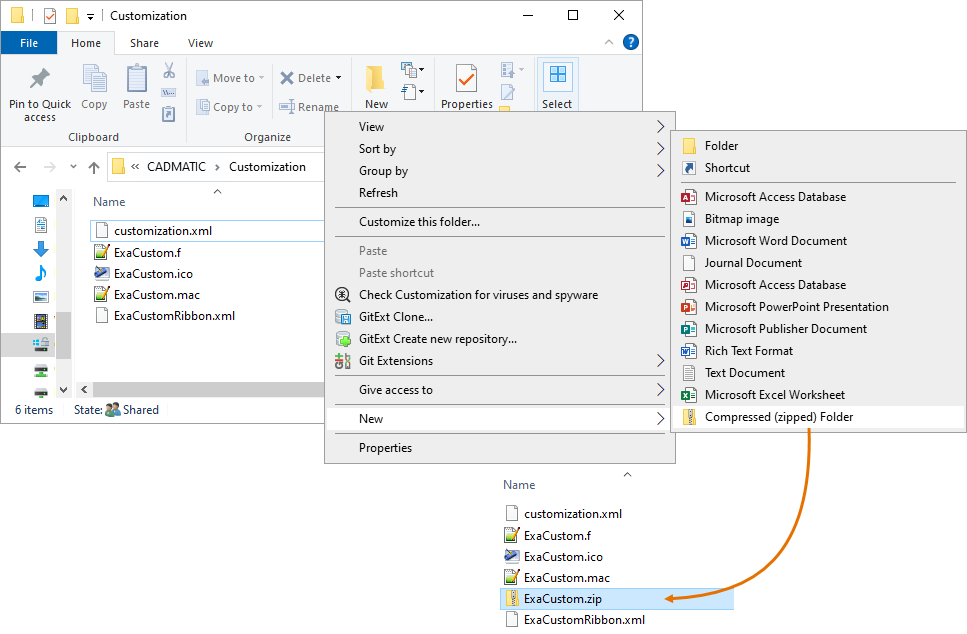Go up one folder level arrow

point(94,167)
